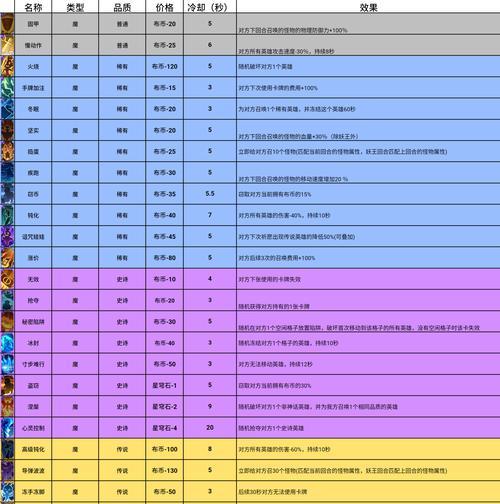
Task: Select the 冬眠 card icon
Action: (7, 109)
